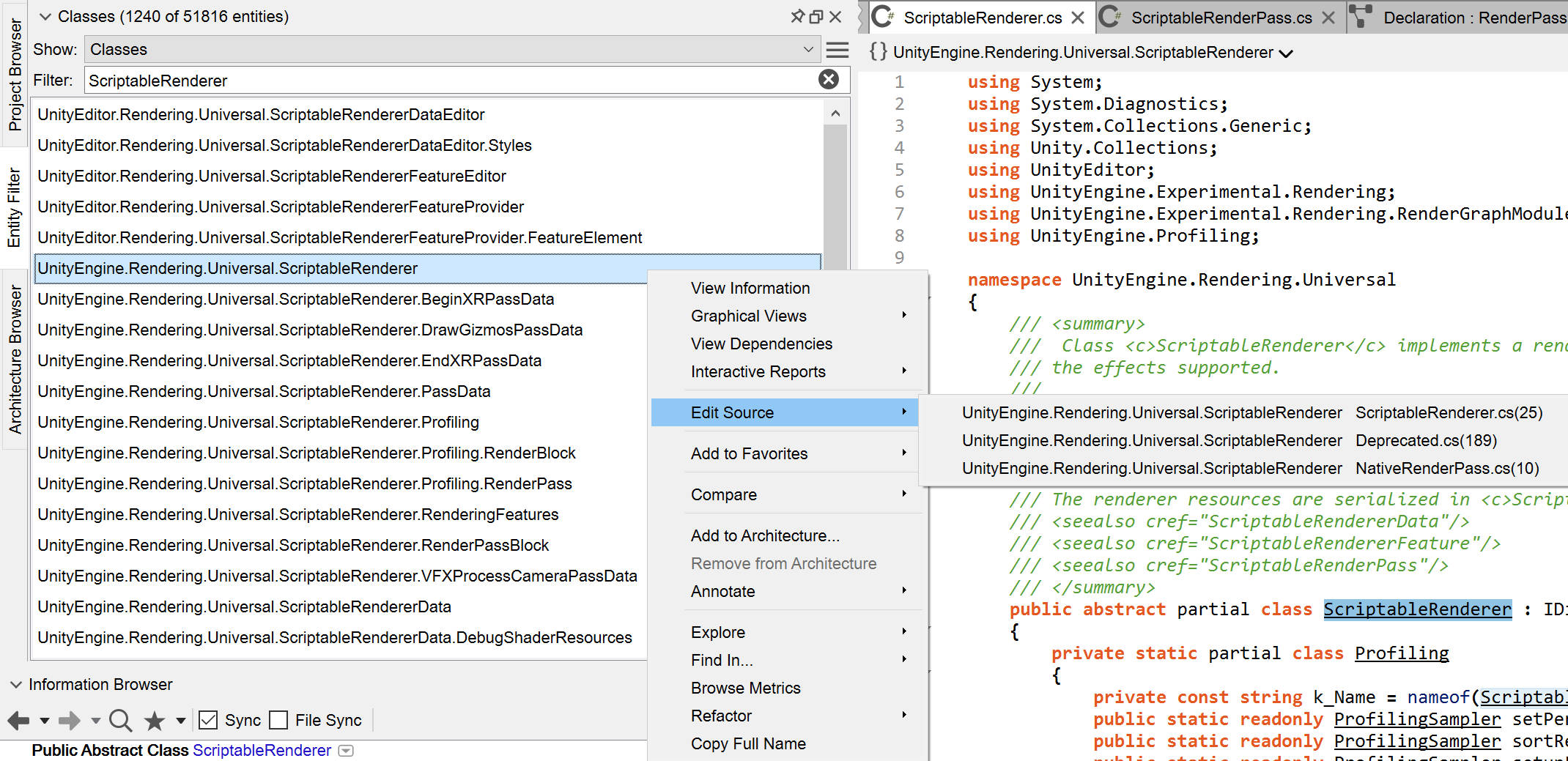Select ScriptableRenderer.RenderPassBlock entry
This screenshot has height=761, width=1568.
tap(341, 545)
